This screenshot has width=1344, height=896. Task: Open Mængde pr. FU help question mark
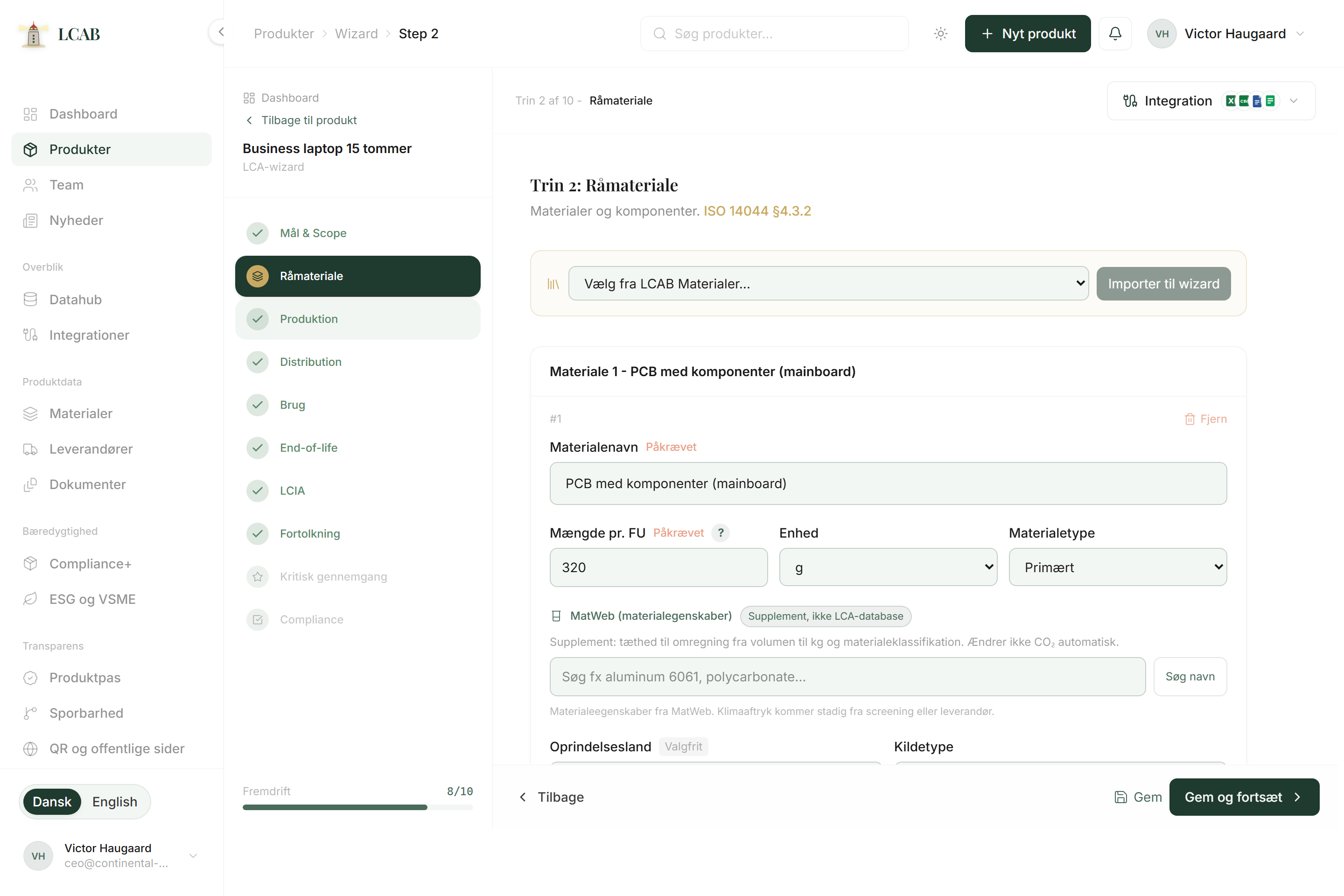point(721,532)
